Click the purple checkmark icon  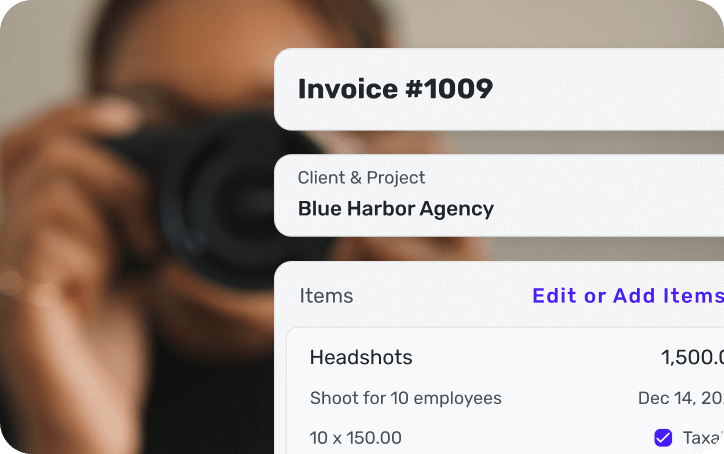(663, 437)
